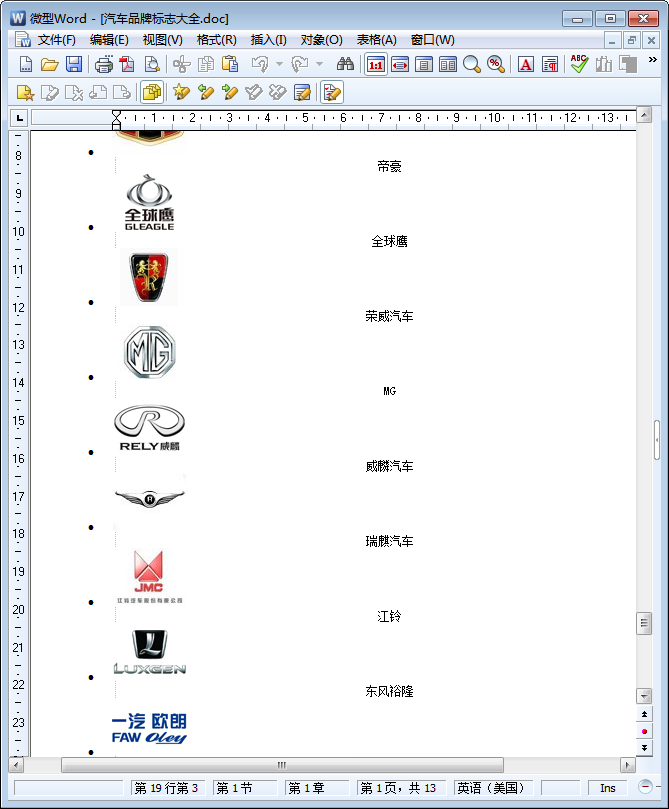669x809 pixels.
Task: Toggle the Ins insert mode indicator
Action: (608, 788)
